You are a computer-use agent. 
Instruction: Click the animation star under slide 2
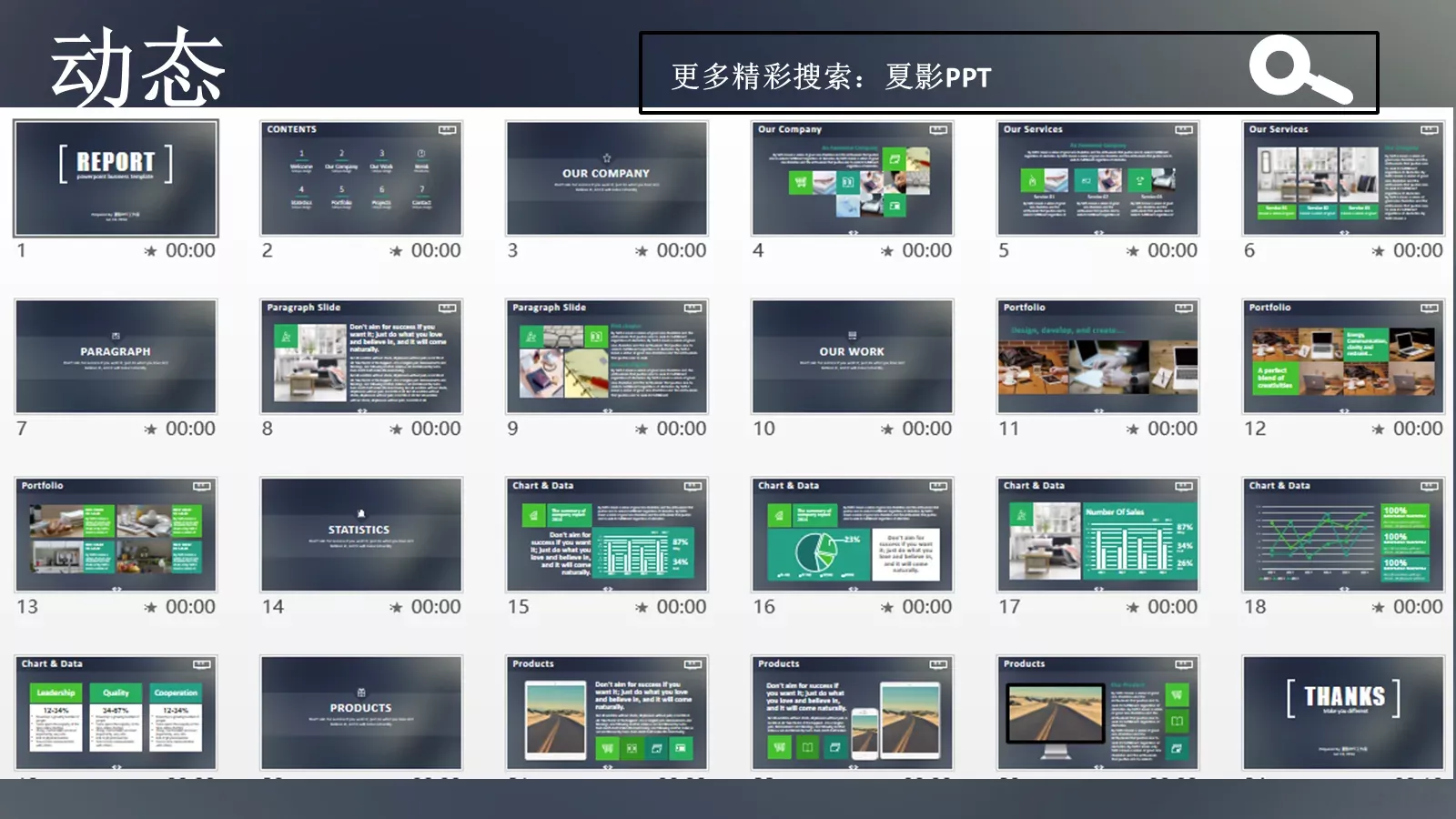[396, 251]
